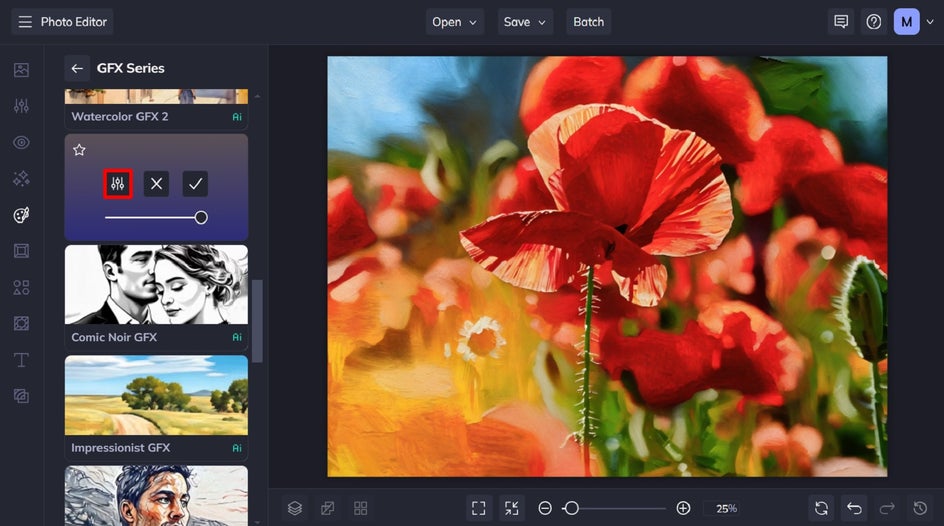The image size is (944, 526).
Task: Click the Comic Noir GFX label
Action: (114, 338)
